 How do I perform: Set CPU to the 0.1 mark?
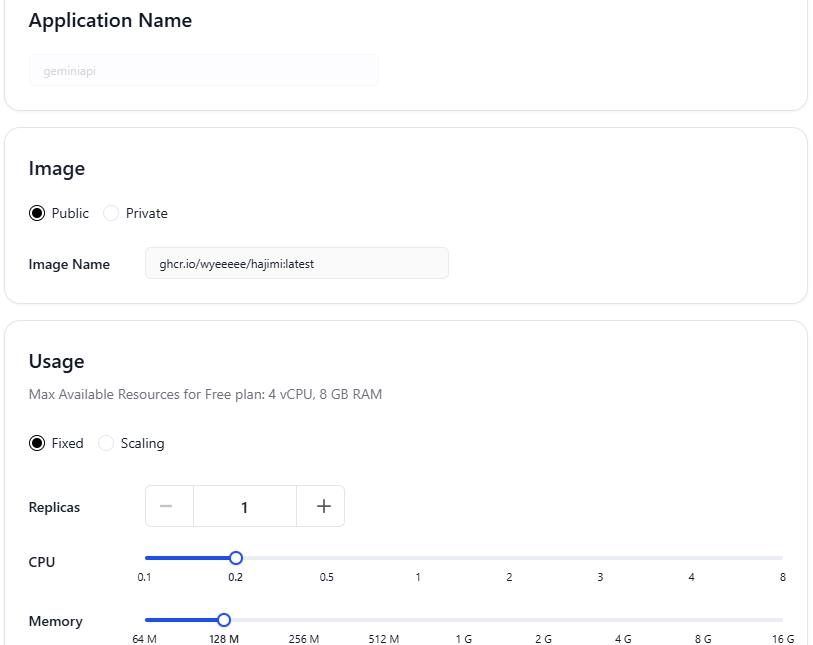(x=146, y=558)
